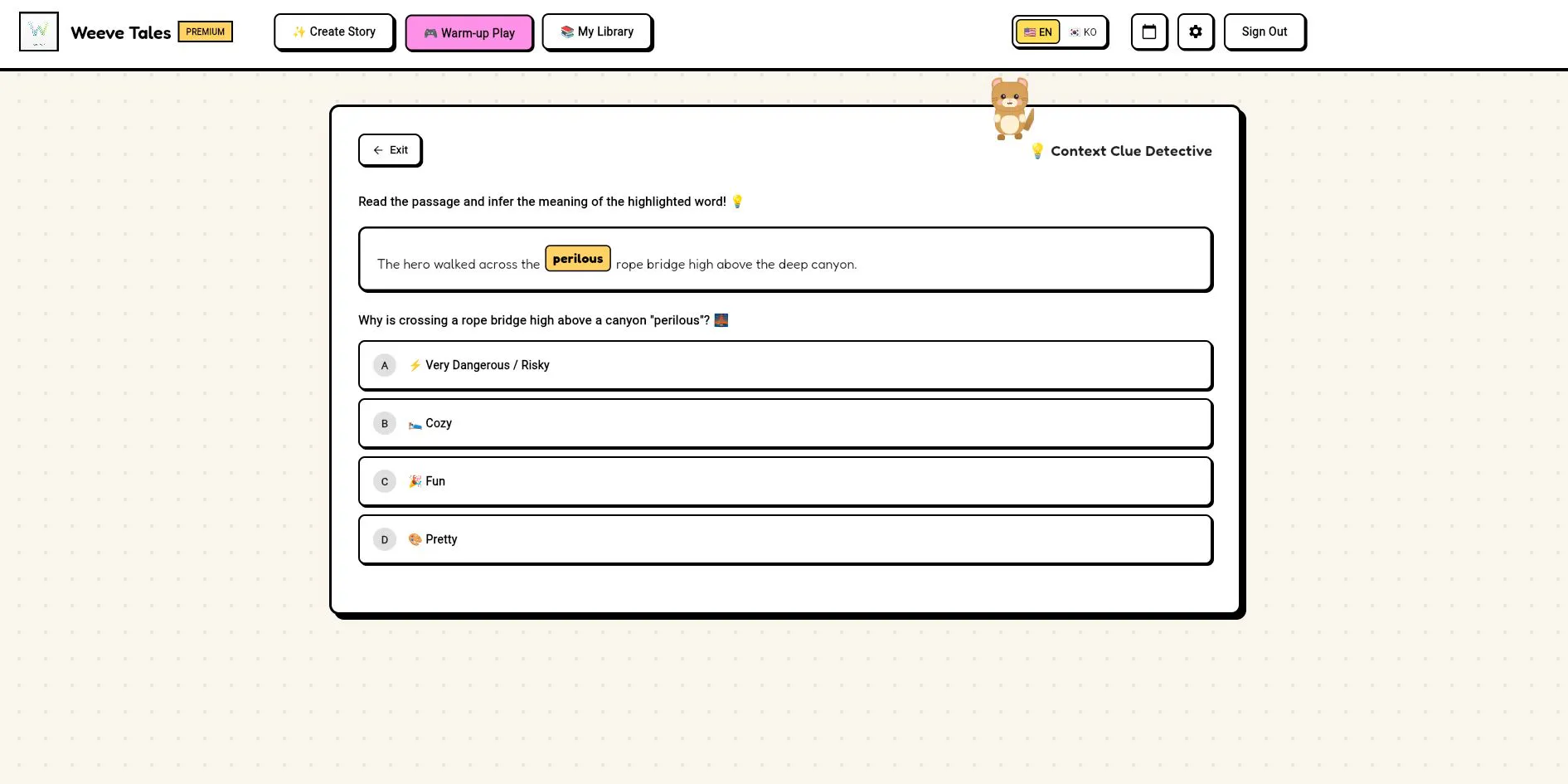
Task: Switch language to KO
Action: (1083, 32)
